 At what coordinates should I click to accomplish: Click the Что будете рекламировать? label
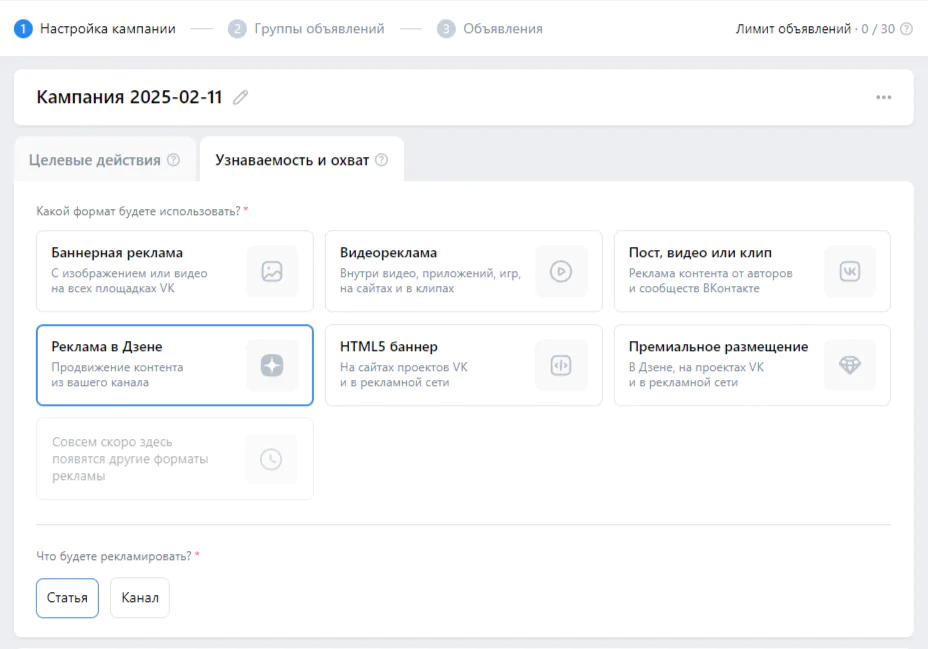(x=114, y=556)
